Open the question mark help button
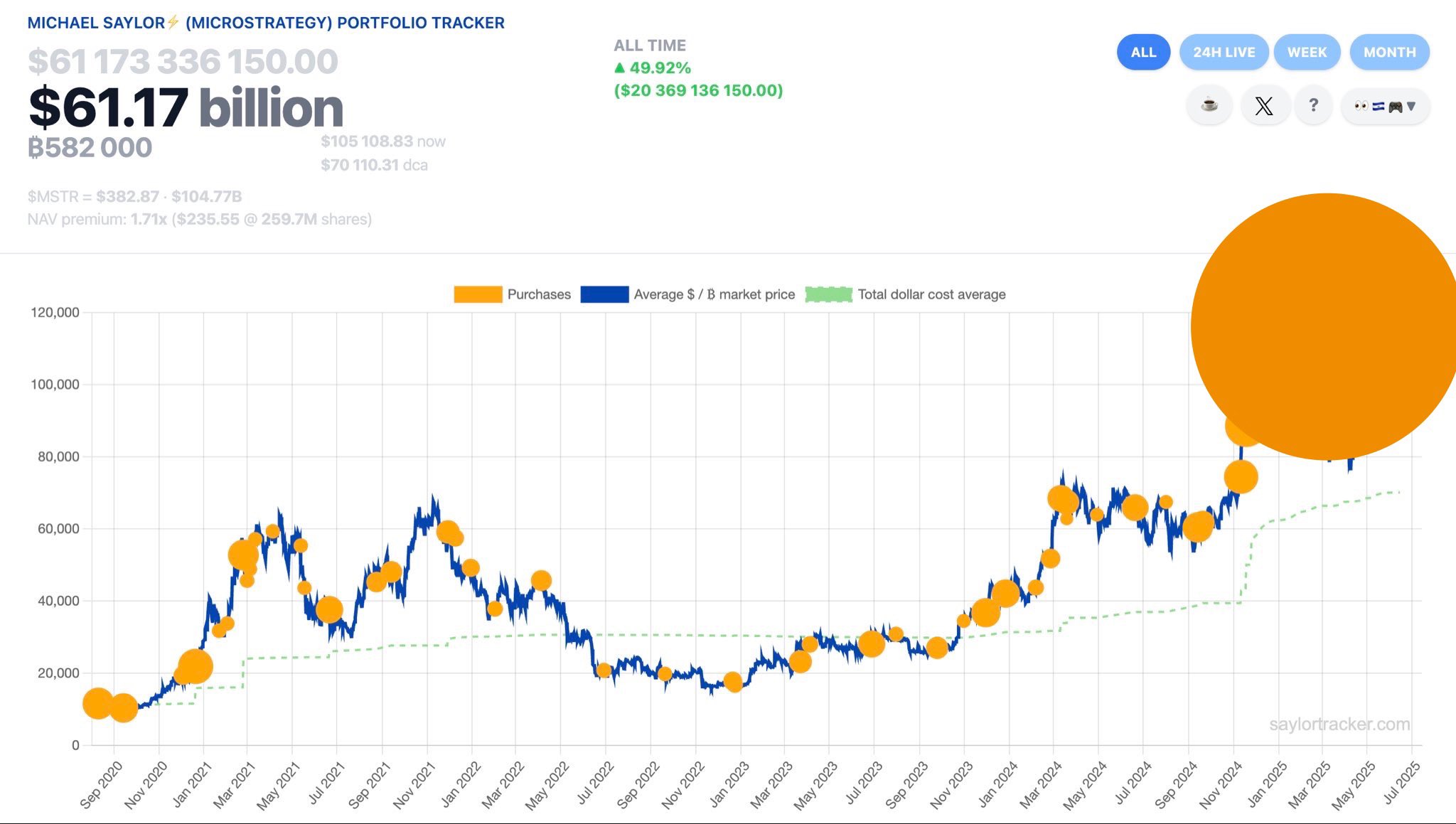This screenshot has height=824, width=1456. pyautogui.click(x=1313, y=106)
